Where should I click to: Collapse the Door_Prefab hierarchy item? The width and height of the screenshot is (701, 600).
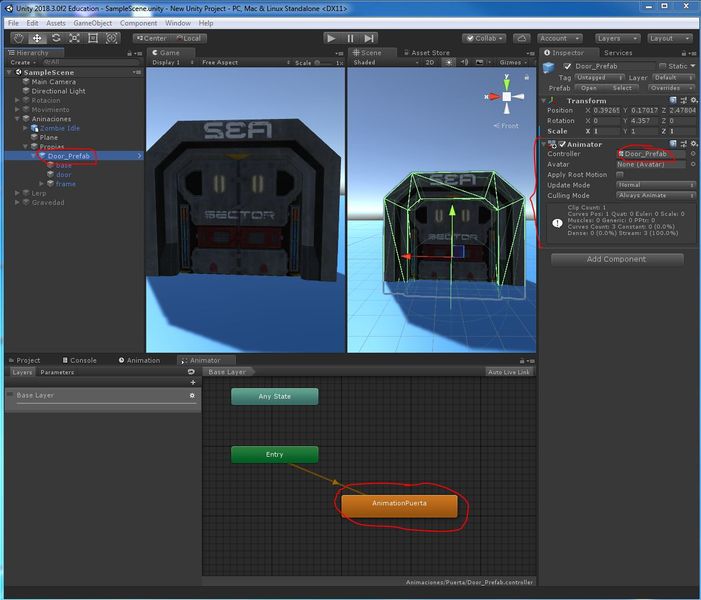click(34, 156)
